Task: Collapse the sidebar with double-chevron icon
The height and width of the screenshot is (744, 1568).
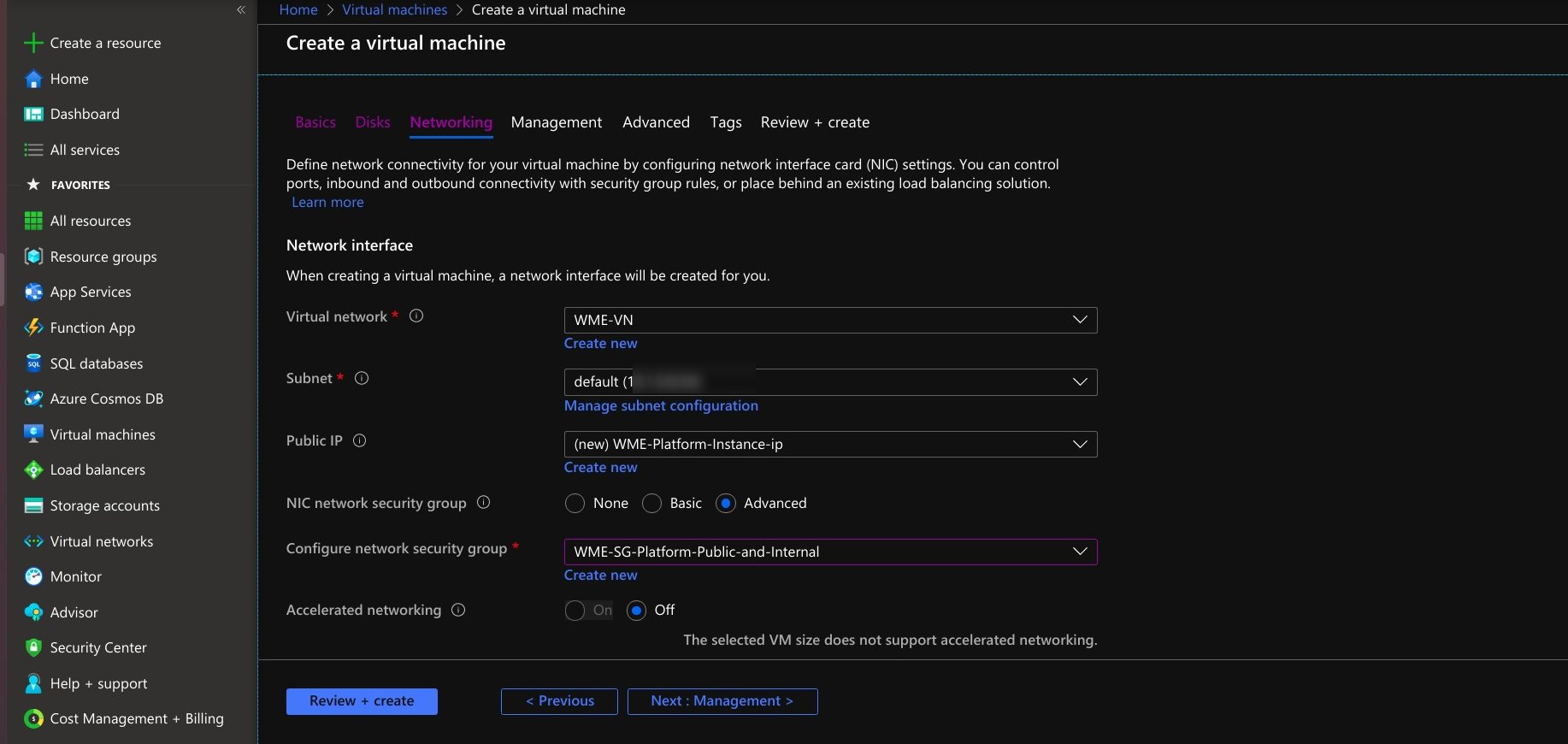Action: pyautogui.click(x=240, y=10)
